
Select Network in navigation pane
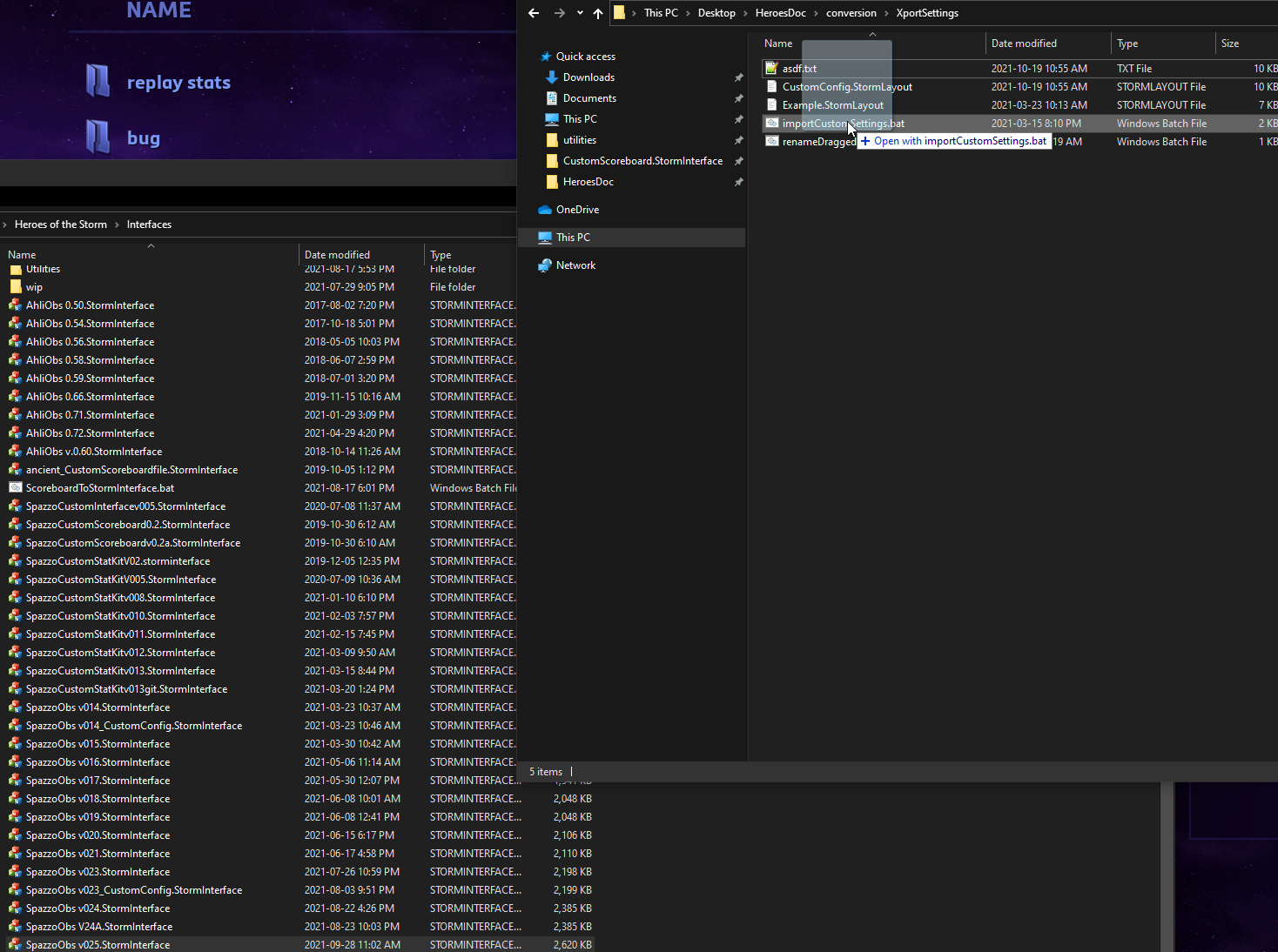575,265
